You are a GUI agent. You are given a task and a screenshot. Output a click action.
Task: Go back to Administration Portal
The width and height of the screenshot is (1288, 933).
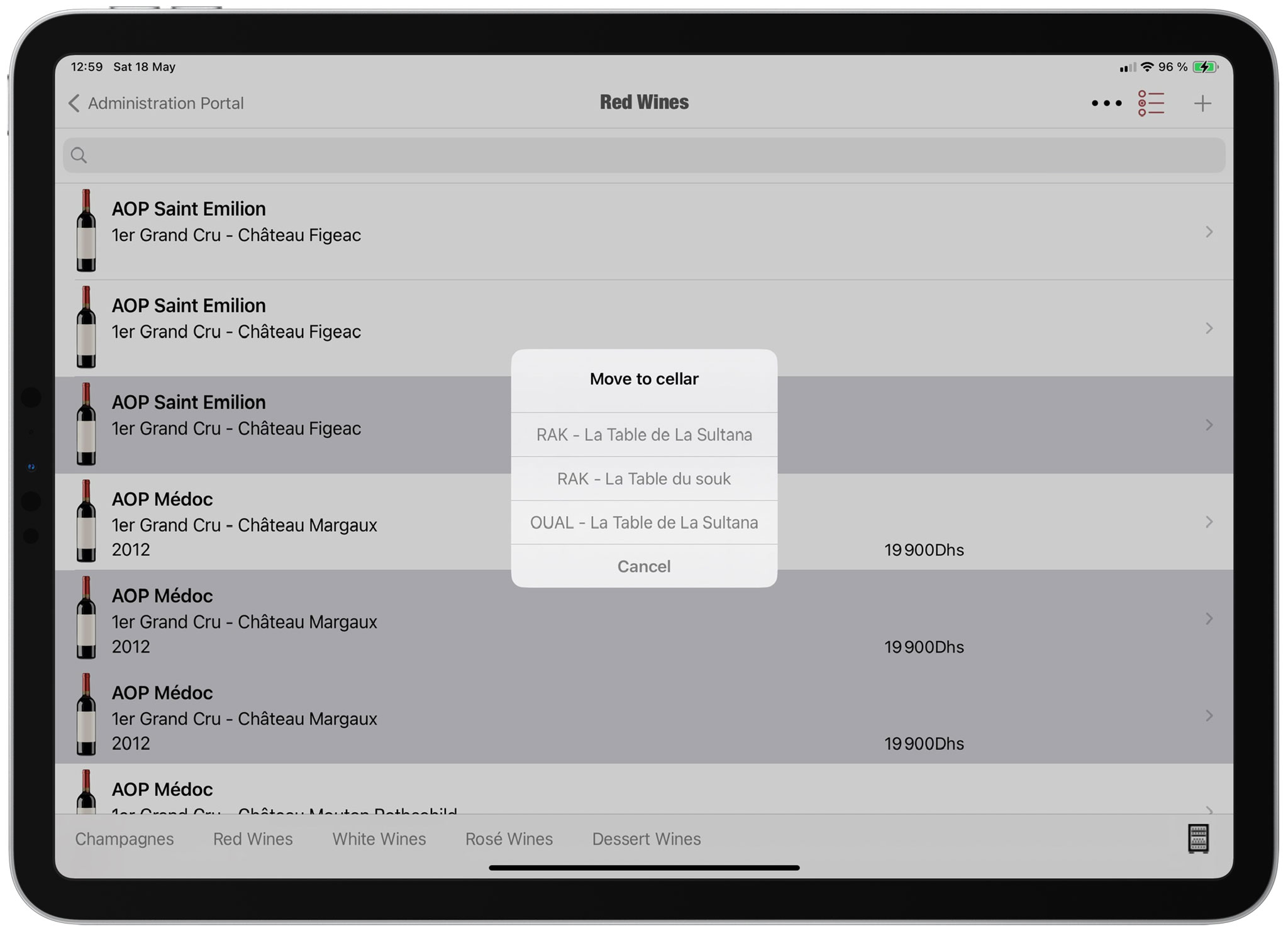(x=156, y=103)
